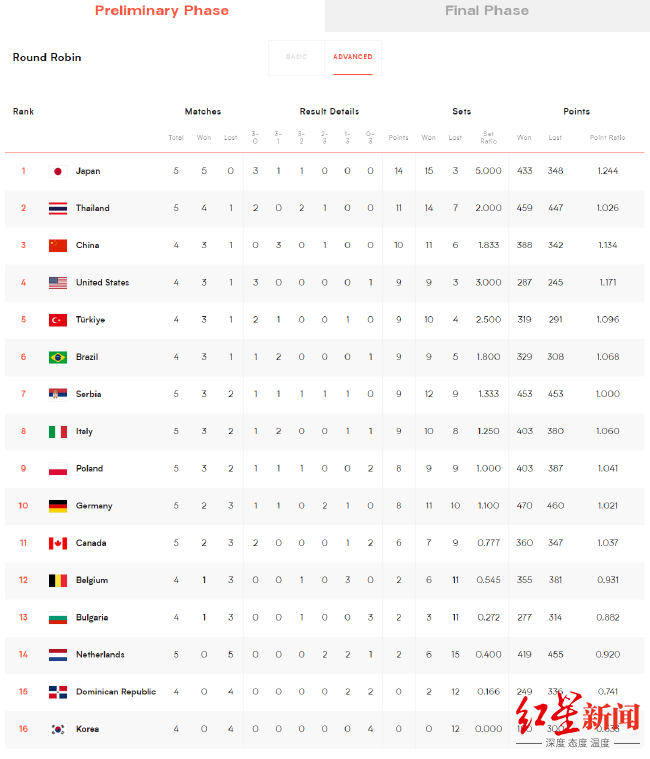Click the Canada flag icon

[x=58, y=543]
